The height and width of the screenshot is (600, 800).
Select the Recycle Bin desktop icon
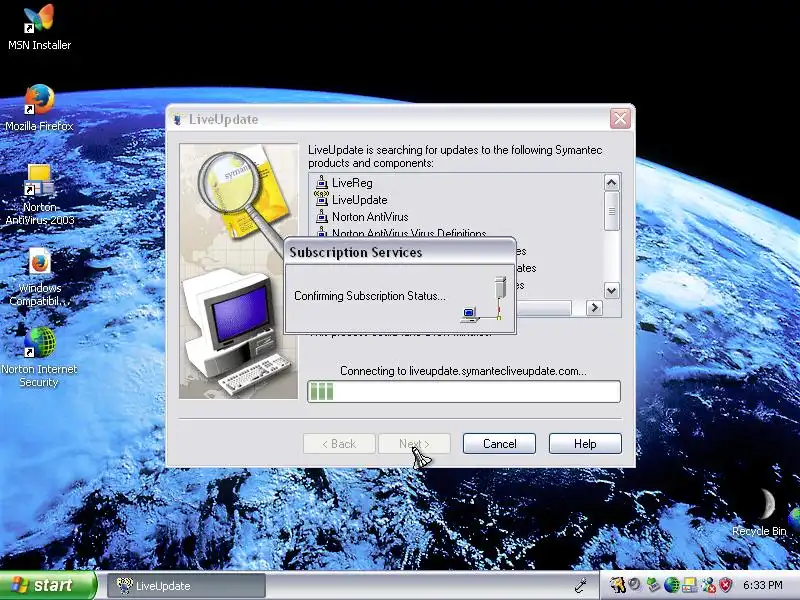759,513
